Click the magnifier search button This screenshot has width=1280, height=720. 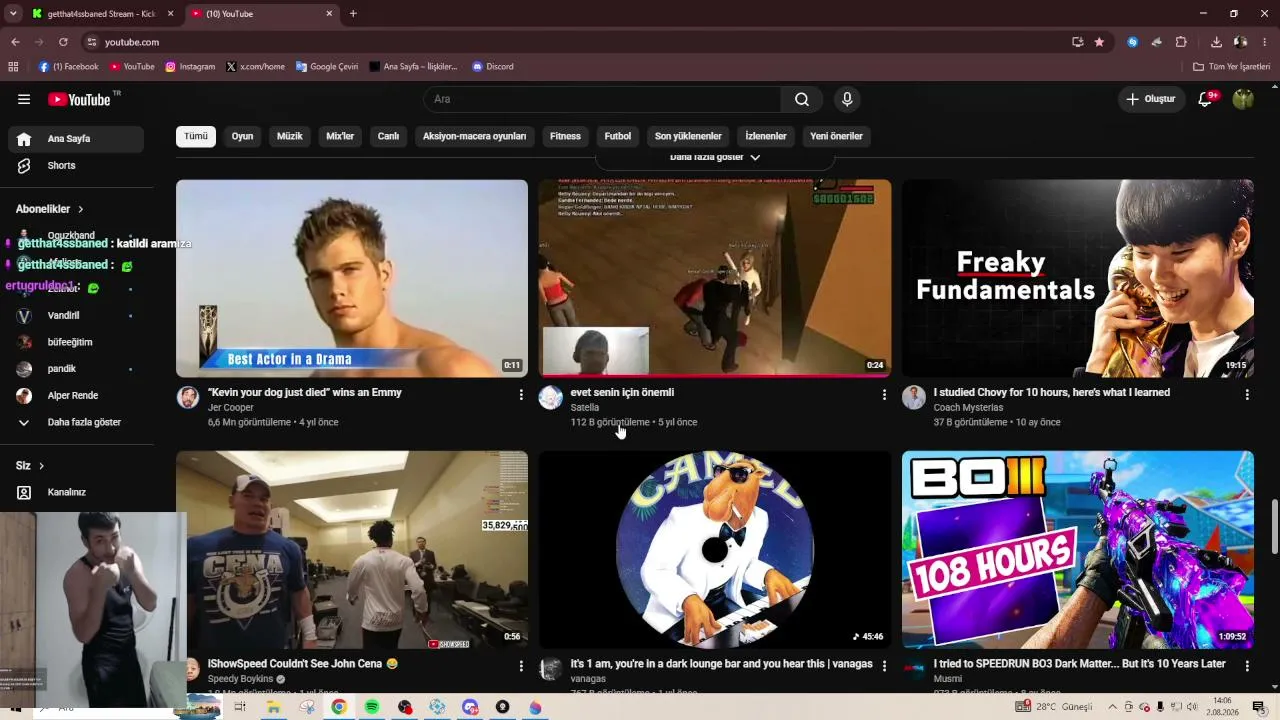pos(802,99)
